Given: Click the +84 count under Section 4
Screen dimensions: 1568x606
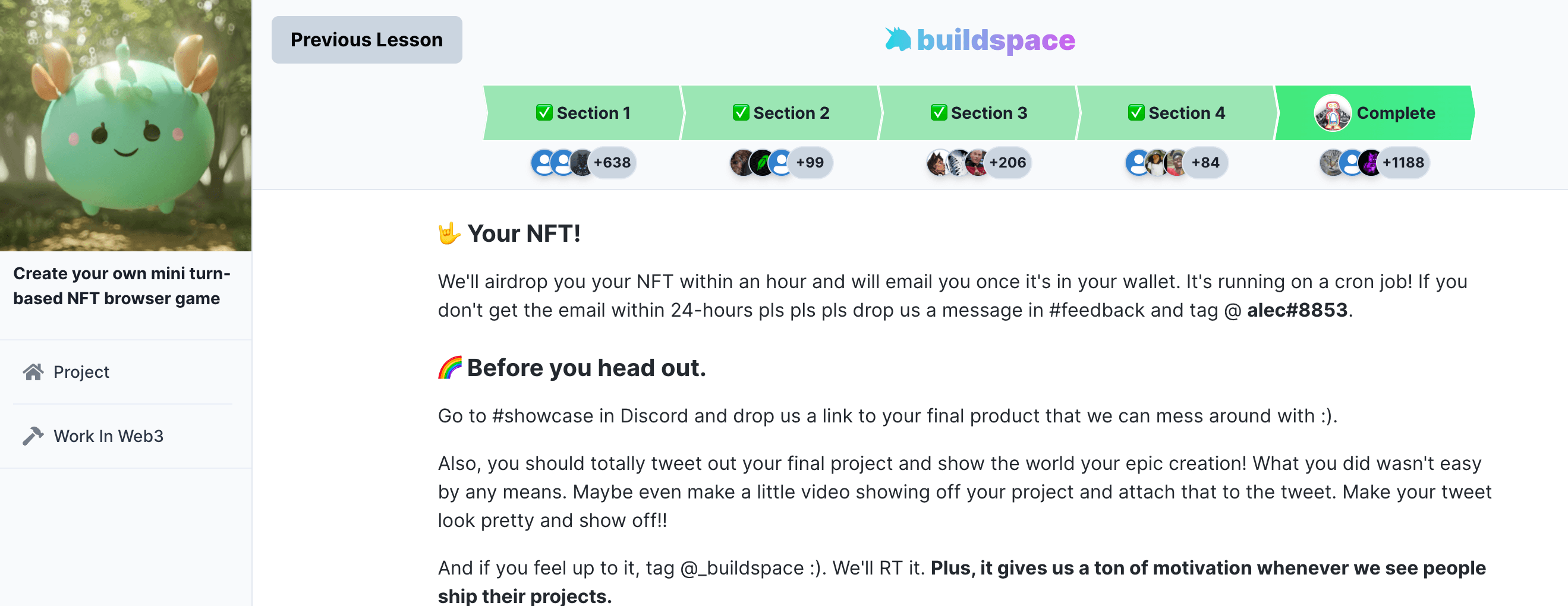Looking at the screenshot, I should (1205, 163).
